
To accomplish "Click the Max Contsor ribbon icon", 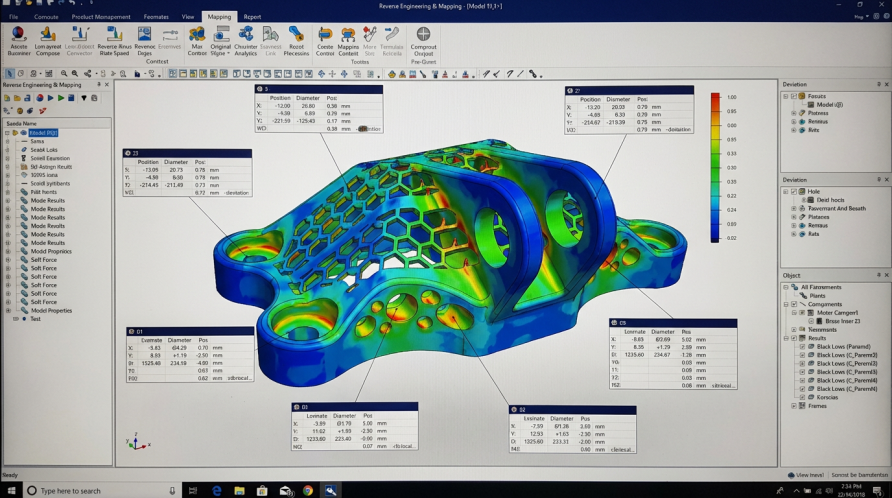I will [x=197, y=34].
